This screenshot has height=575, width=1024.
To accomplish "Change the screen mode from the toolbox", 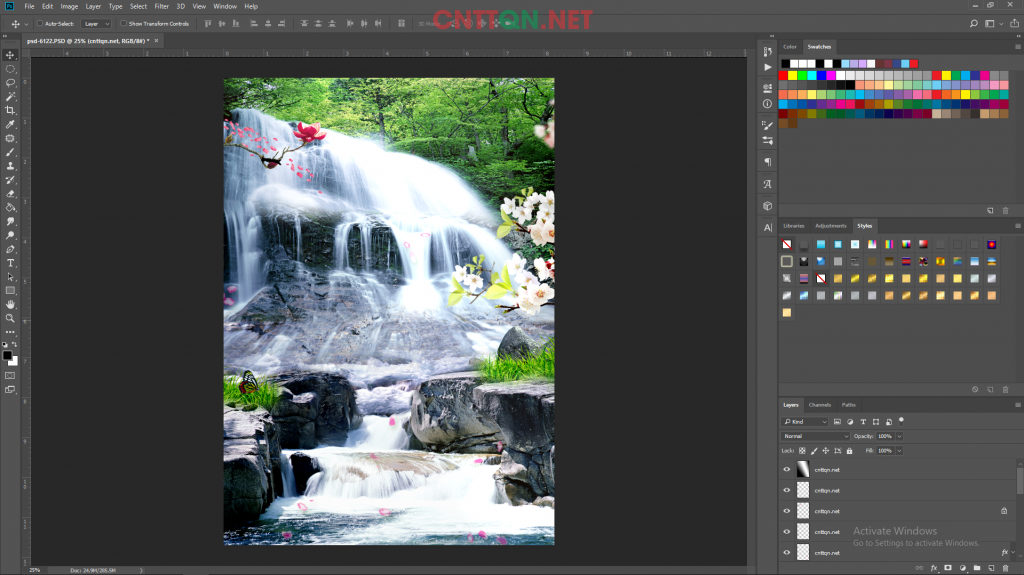I will tap(10, 389).
